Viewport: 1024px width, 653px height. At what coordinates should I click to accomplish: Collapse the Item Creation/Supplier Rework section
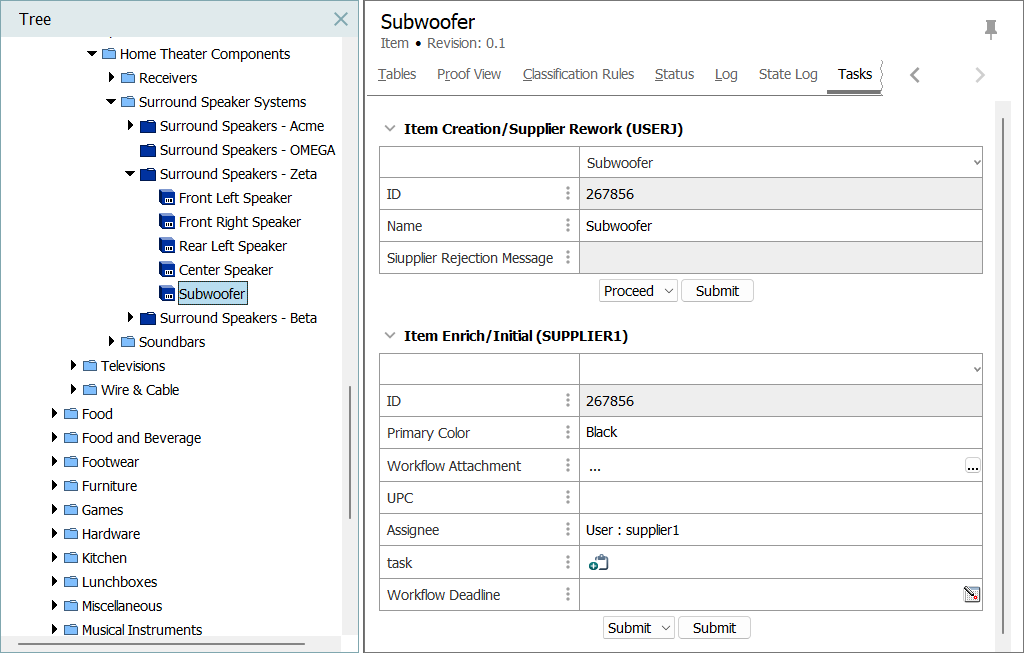click(388, 129)
